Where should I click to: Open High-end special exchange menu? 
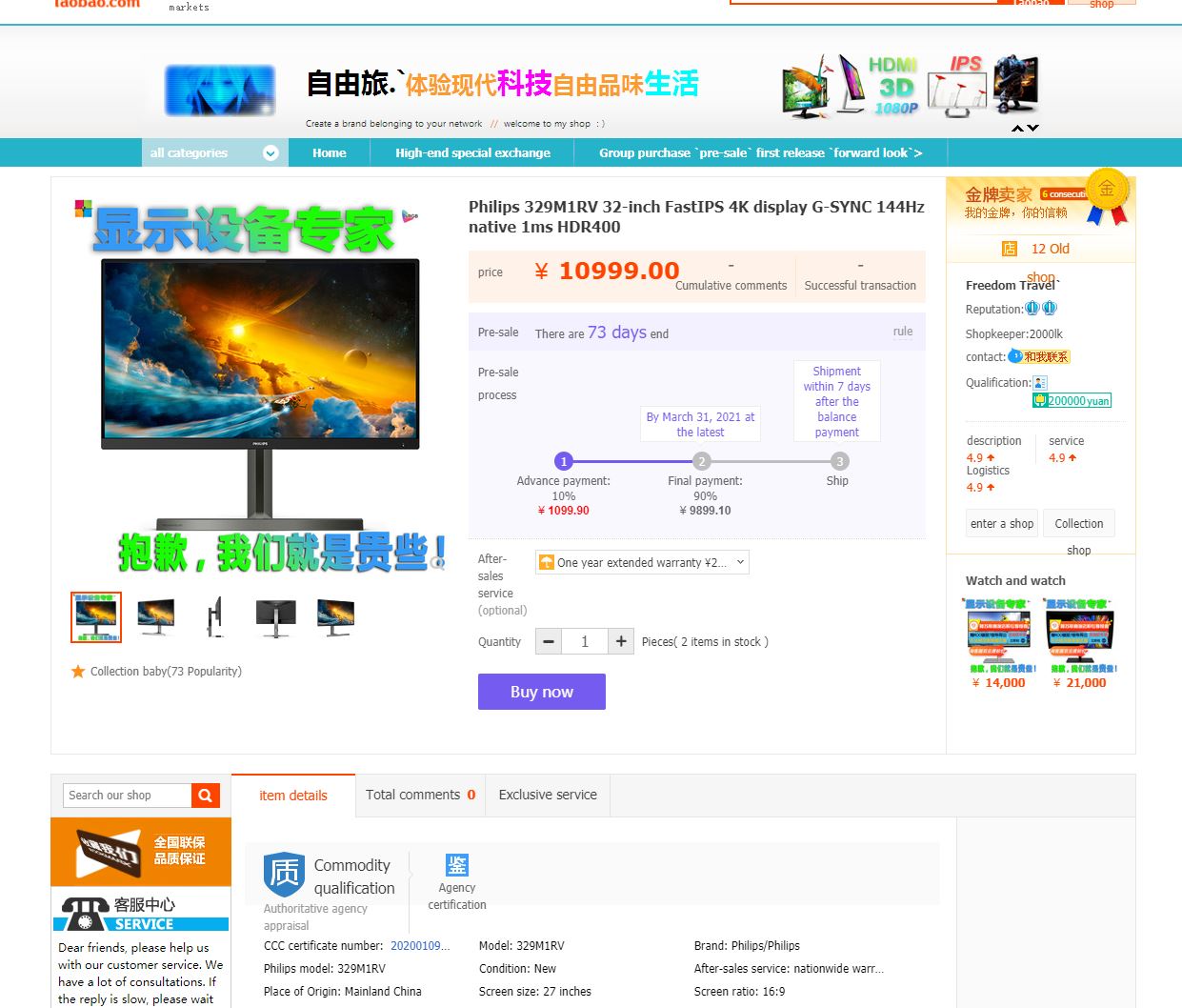(472, 152)
